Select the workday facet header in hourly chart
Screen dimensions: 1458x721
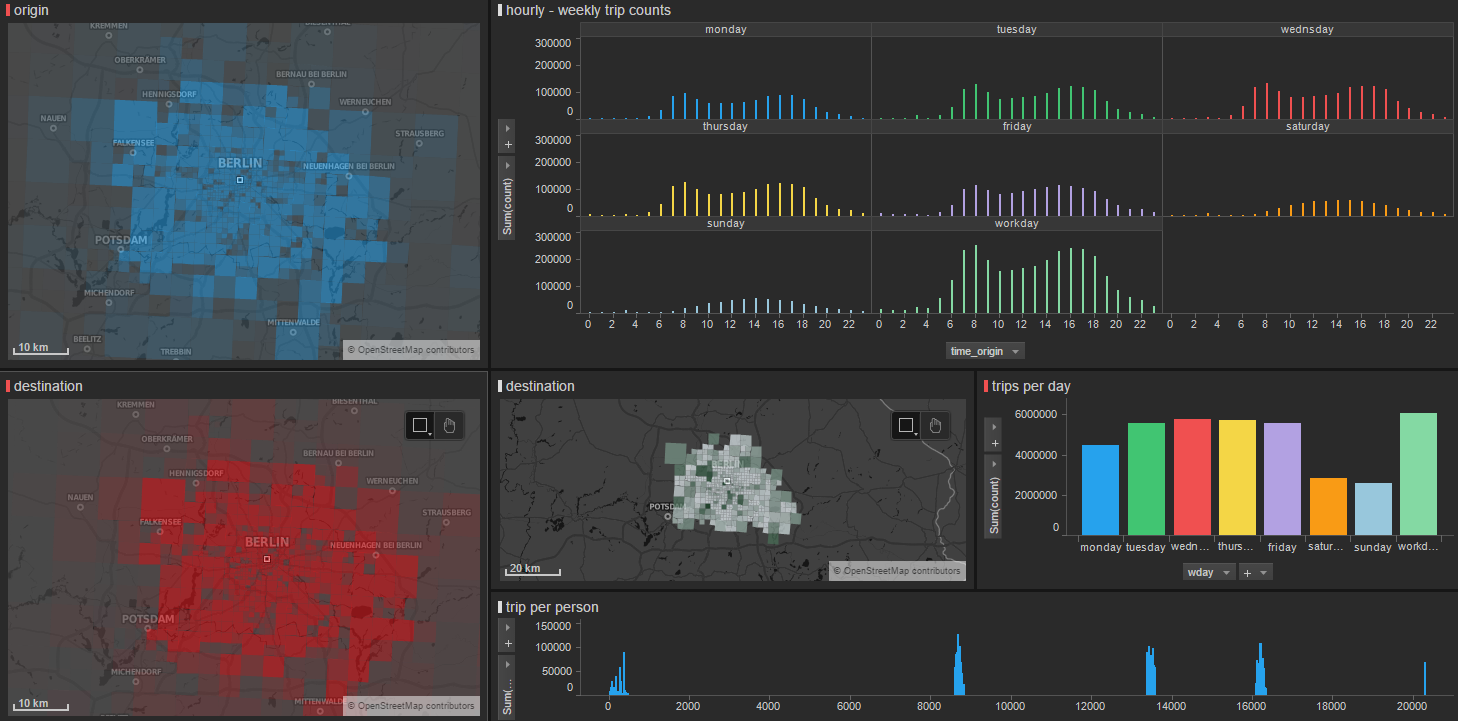click(1016, 224)
